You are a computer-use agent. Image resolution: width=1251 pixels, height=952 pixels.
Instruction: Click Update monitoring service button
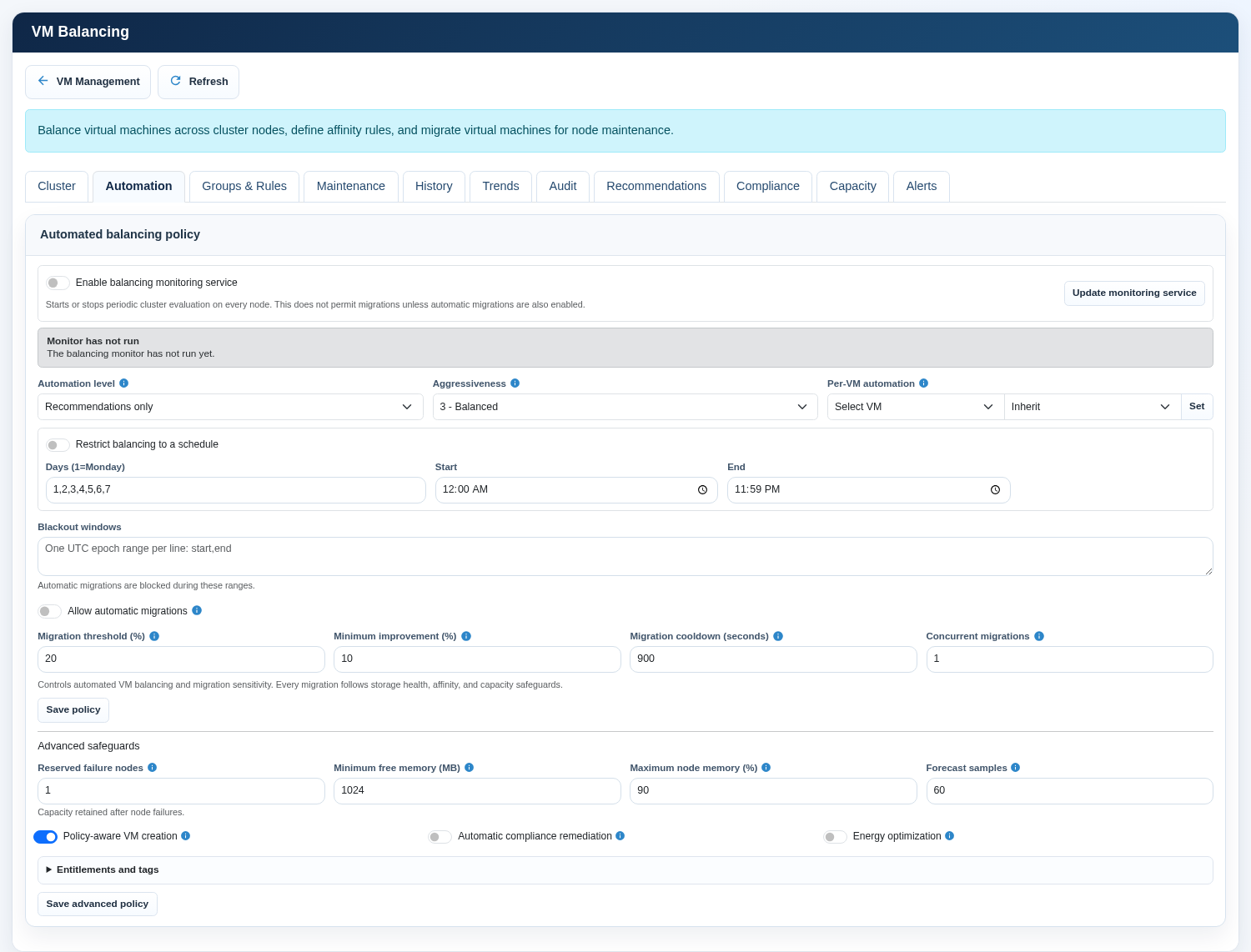click(1134, 293)
